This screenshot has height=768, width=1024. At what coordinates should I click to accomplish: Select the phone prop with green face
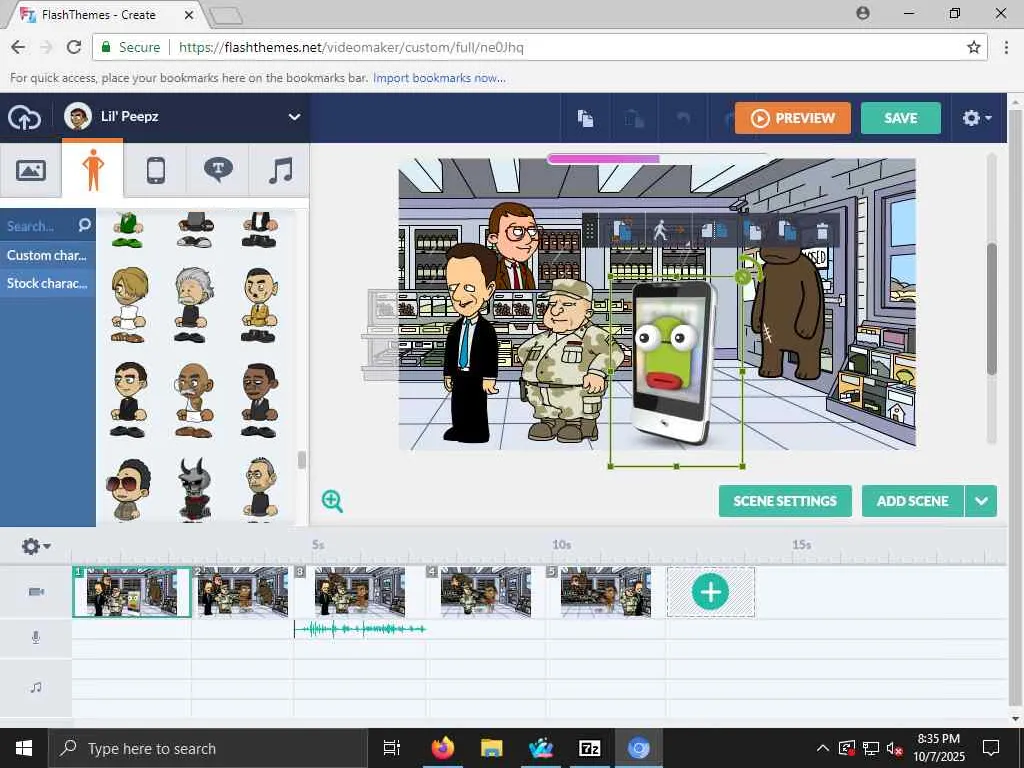(x=673, y=363)
